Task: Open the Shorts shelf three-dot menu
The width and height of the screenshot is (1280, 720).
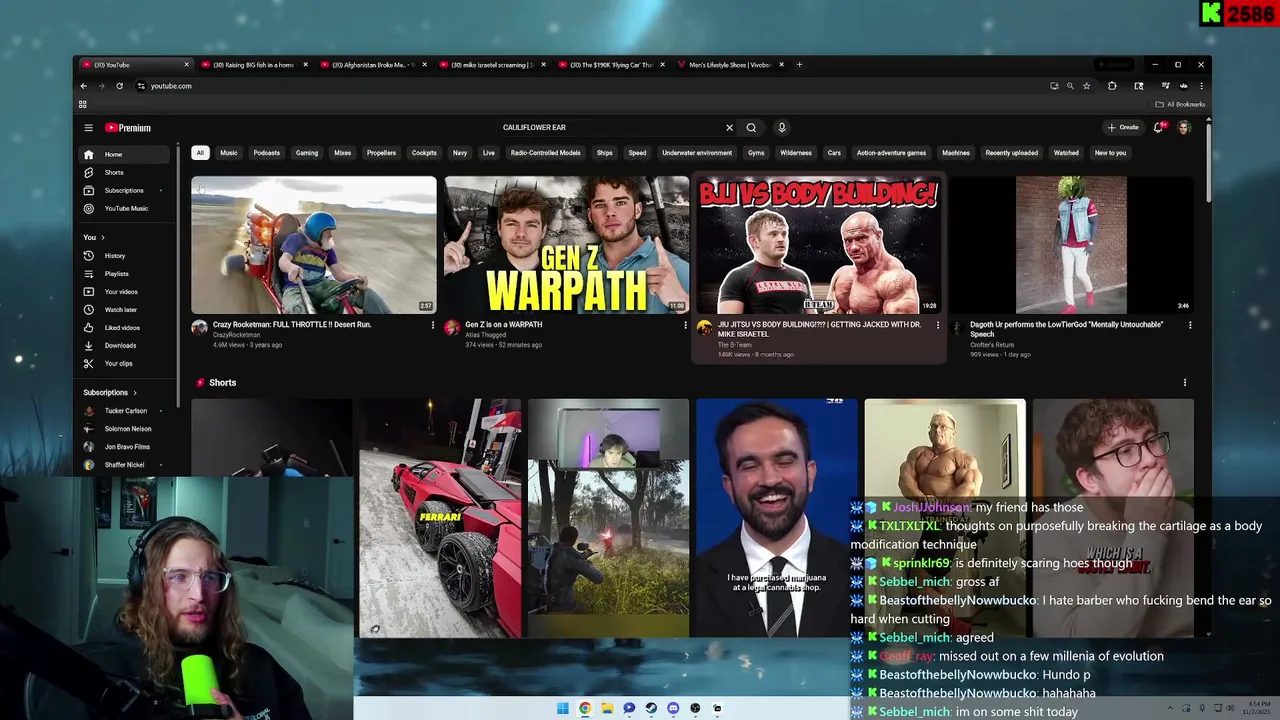Action: [1185, 383]
